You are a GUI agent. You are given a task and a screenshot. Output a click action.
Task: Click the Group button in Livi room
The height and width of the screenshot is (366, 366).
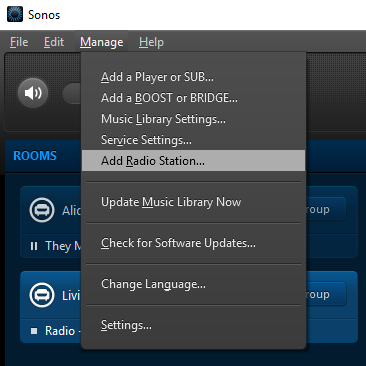tap(326, 294)
